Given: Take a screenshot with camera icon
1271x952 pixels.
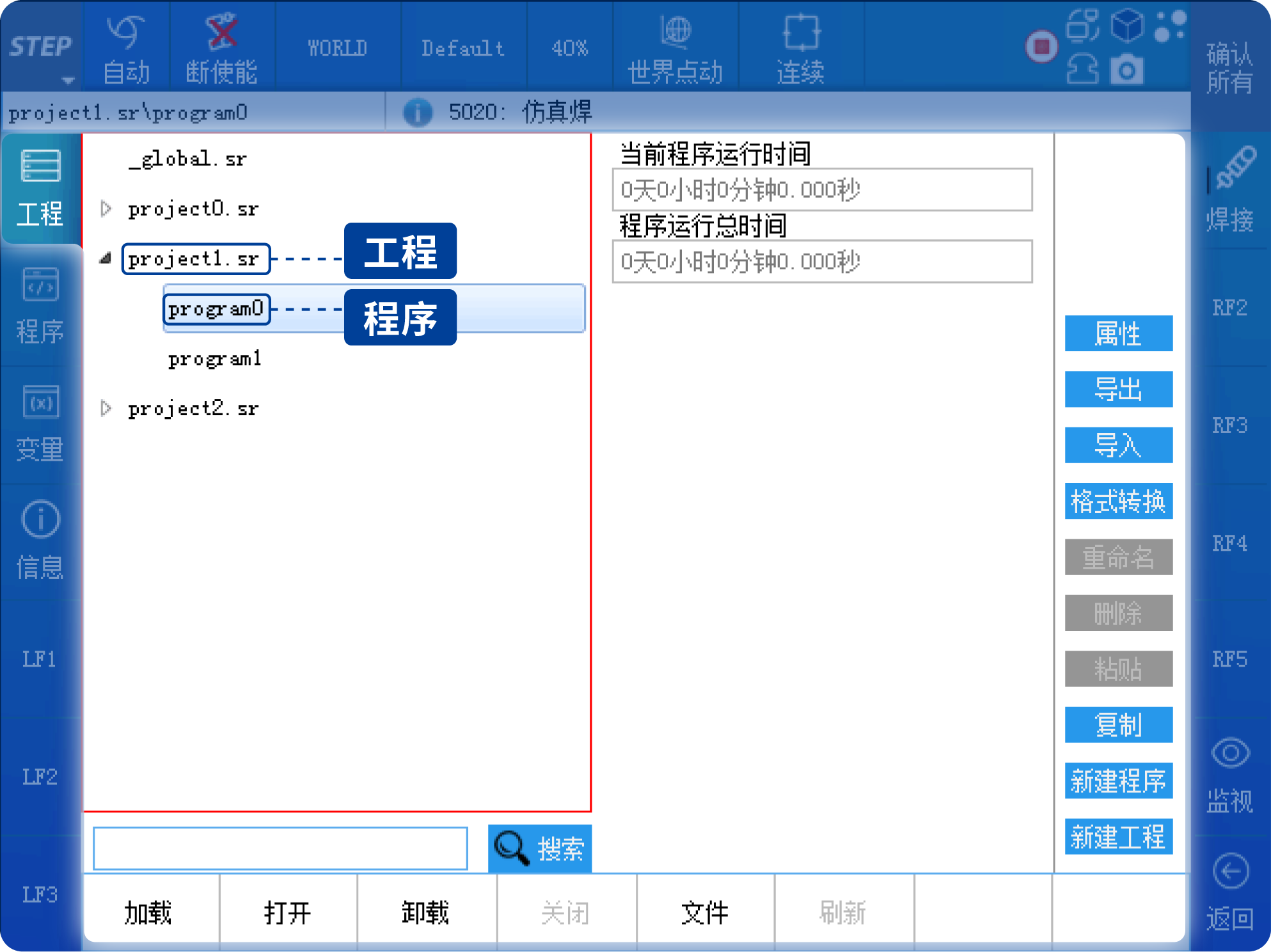Looking at the screenshot, I should pyautogui.click(x=1126, y=69).
